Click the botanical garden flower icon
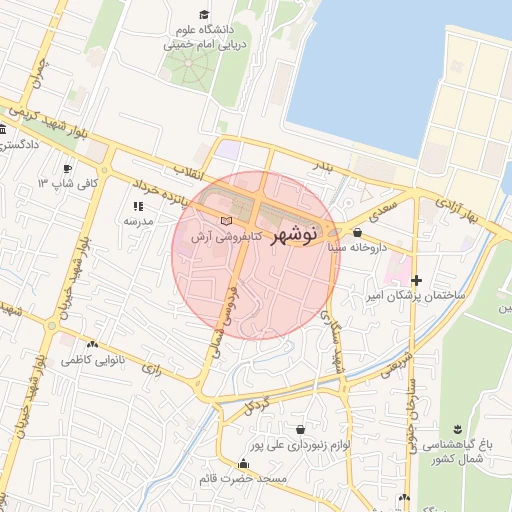Screen dimensions: 512x512 (458, 429)
